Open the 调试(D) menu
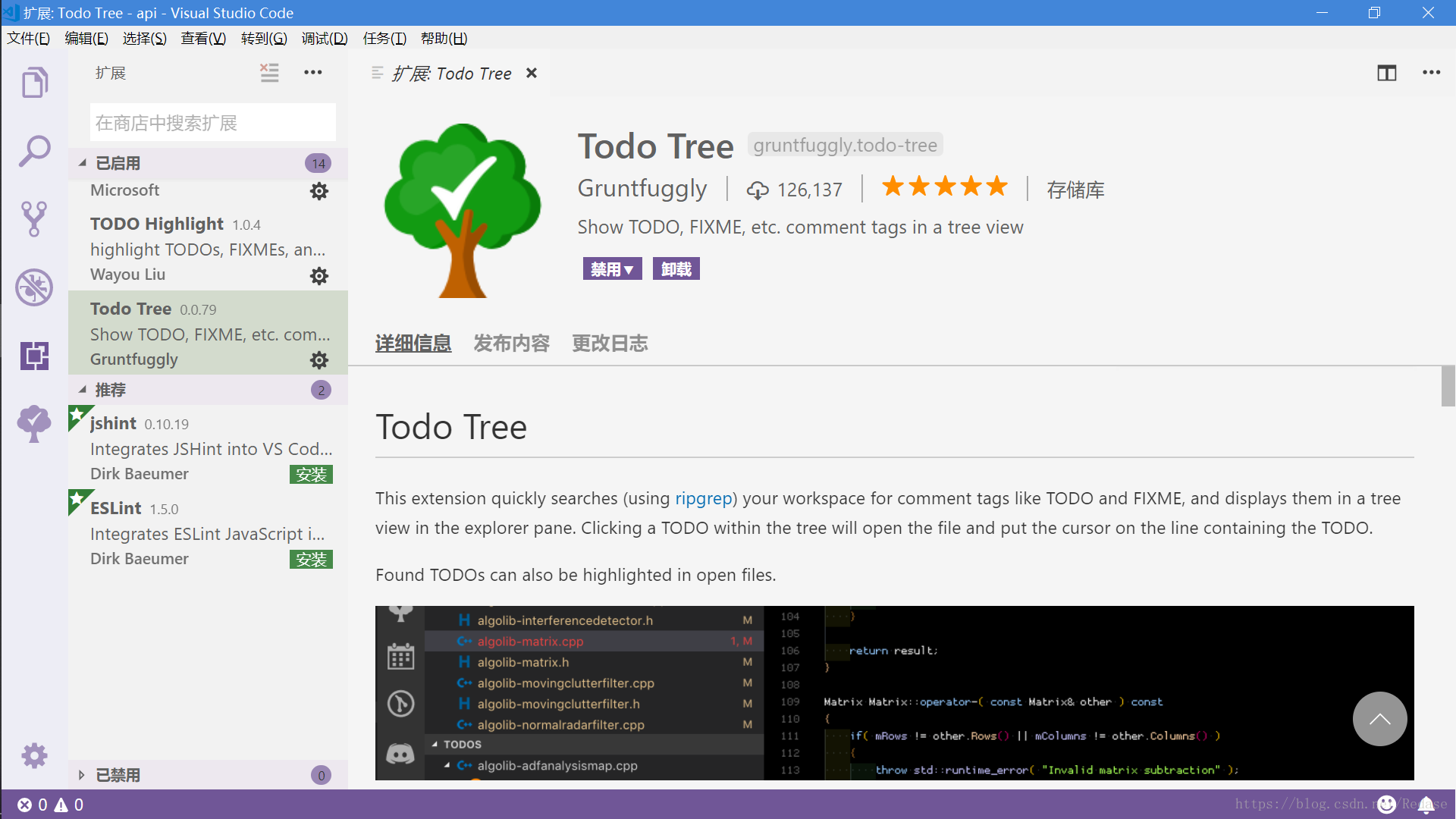The width and height of the screenshot is (1456, 819). tap(325, 39)
